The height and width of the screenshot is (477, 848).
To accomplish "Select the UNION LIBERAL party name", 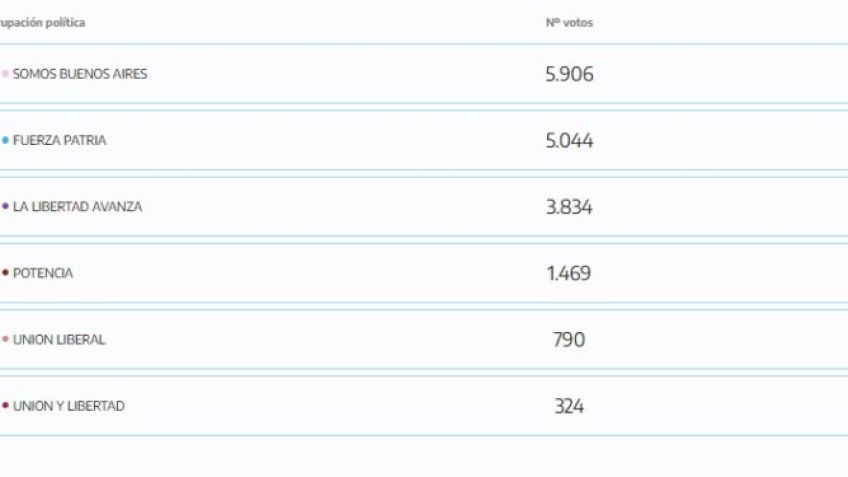I will point(59,340).
